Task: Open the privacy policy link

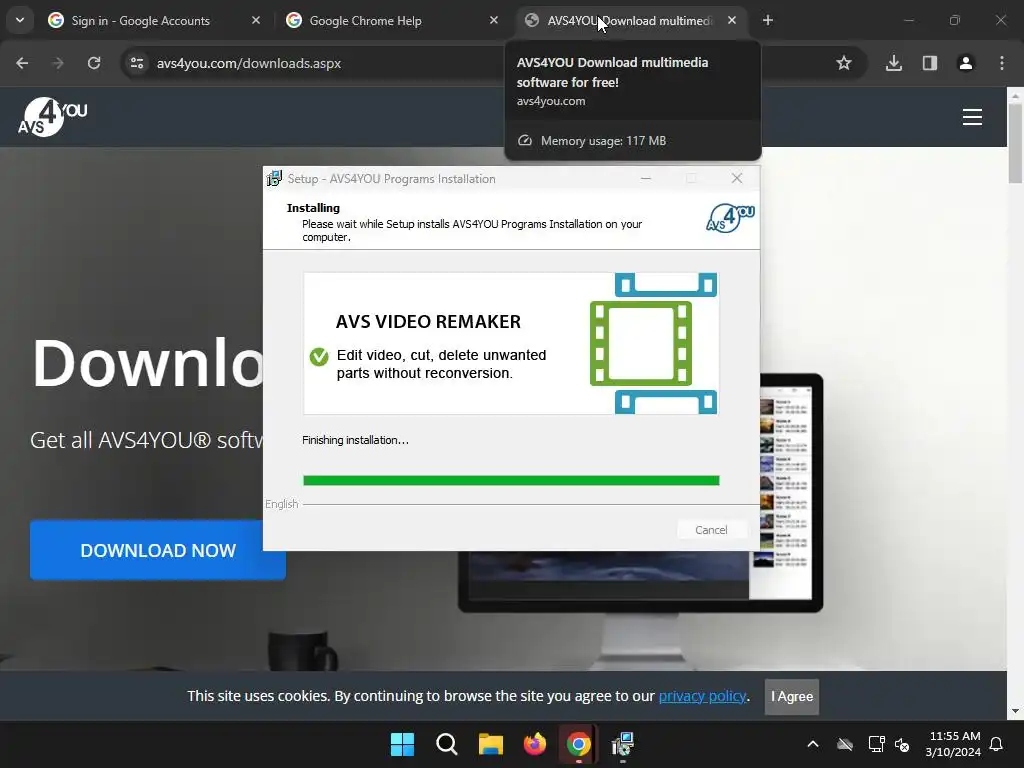Action: tap(702, 696)
